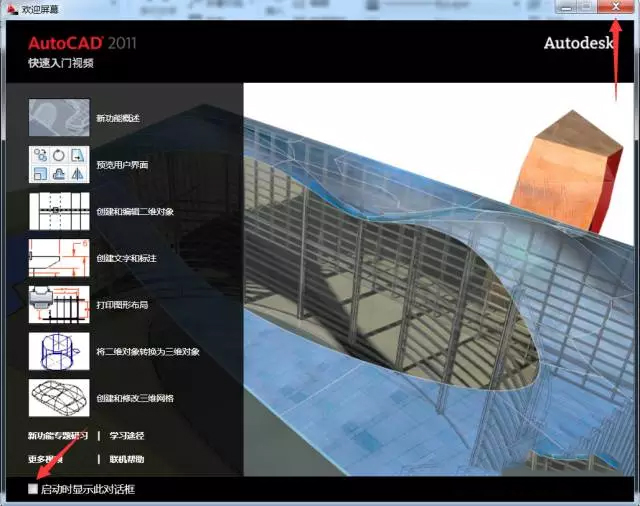
Task: Click the 打印图形布局 text label
Action: [x=122, y=305]
